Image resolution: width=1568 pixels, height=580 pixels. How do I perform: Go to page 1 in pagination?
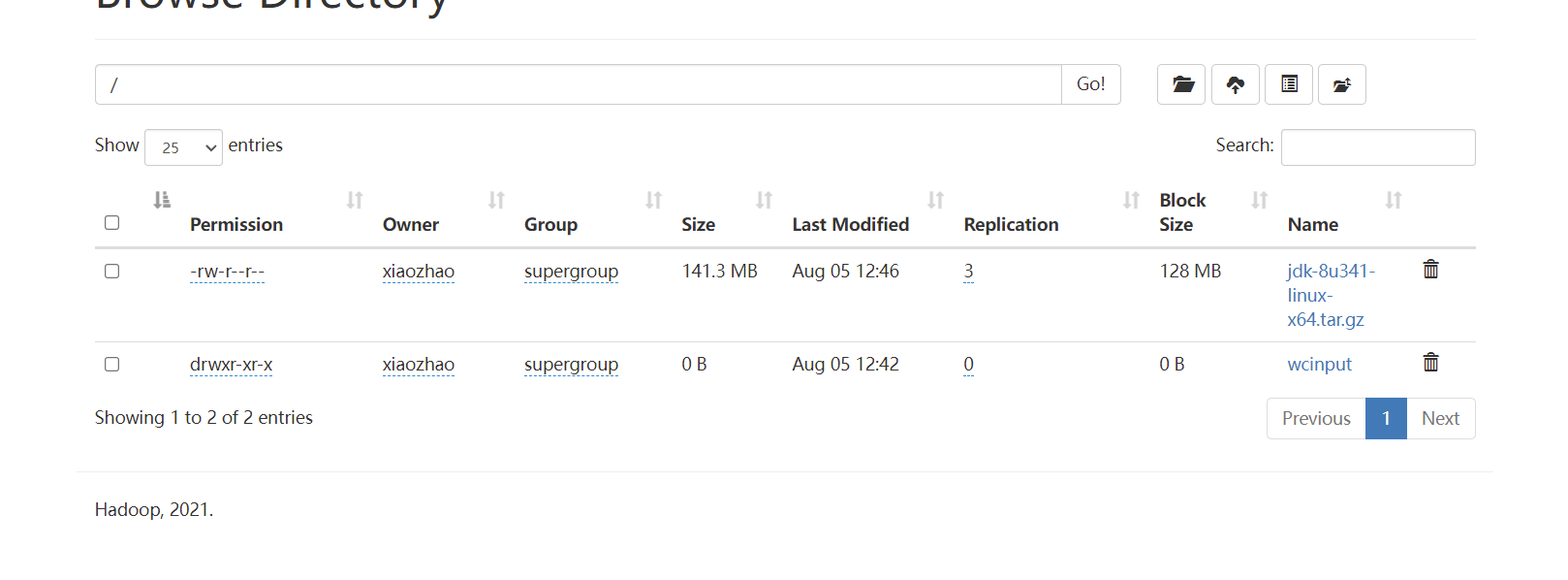click(1386, 418)
